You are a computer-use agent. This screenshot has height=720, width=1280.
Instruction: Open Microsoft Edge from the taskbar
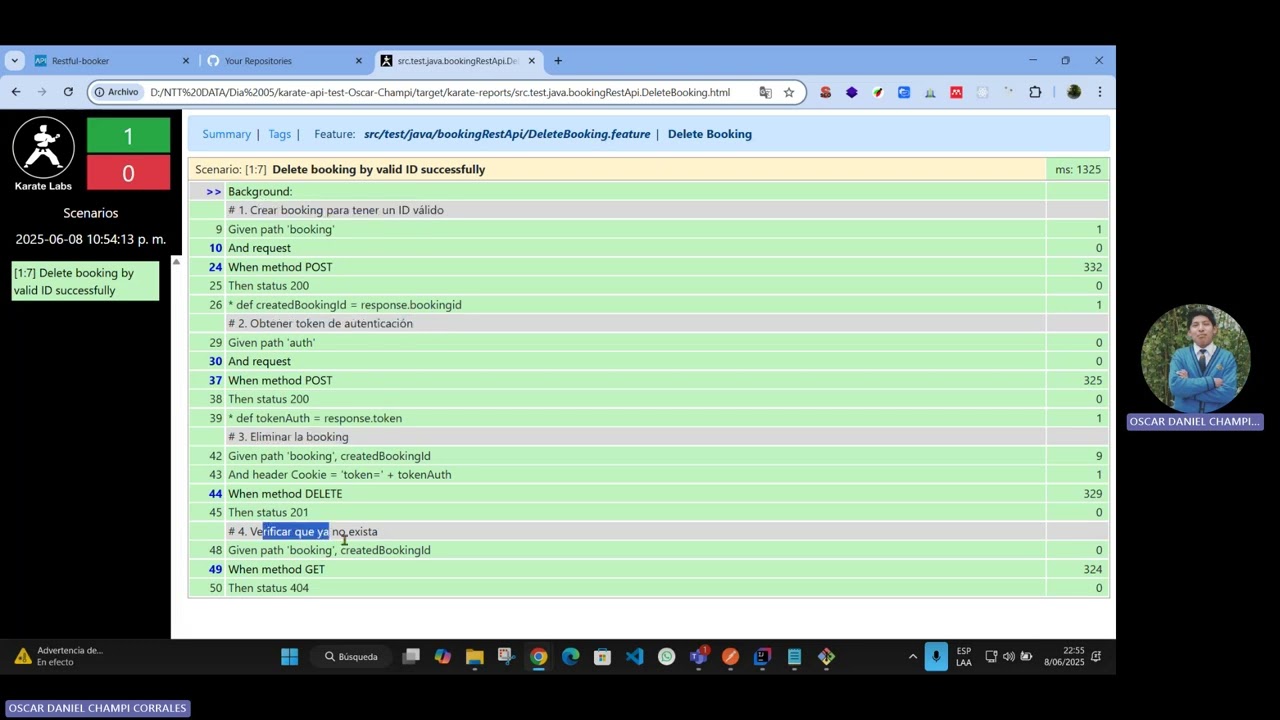(570, 657)
